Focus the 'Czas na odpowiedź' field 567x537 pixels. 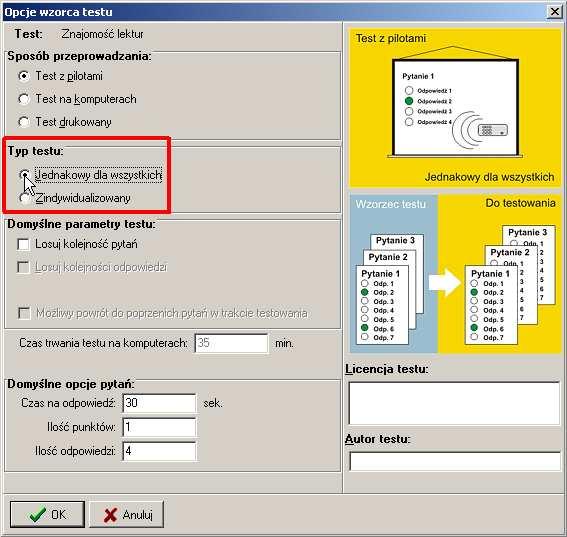click(x=159, y=403)
